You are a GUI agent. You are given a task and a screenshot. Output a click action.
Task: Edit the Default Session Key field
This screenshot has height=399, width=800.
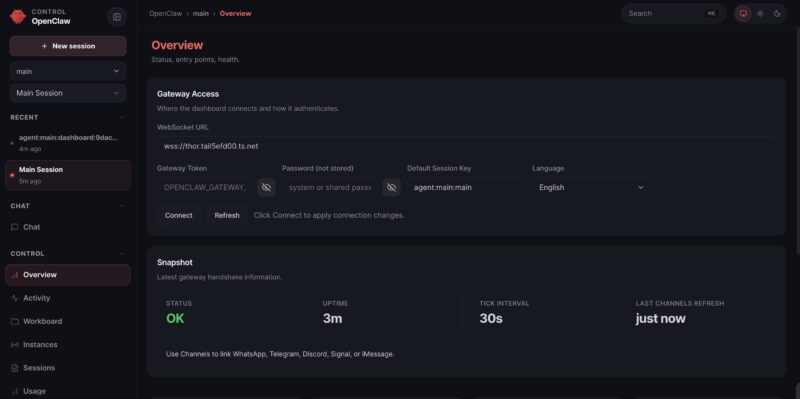(x=465, y=187)
